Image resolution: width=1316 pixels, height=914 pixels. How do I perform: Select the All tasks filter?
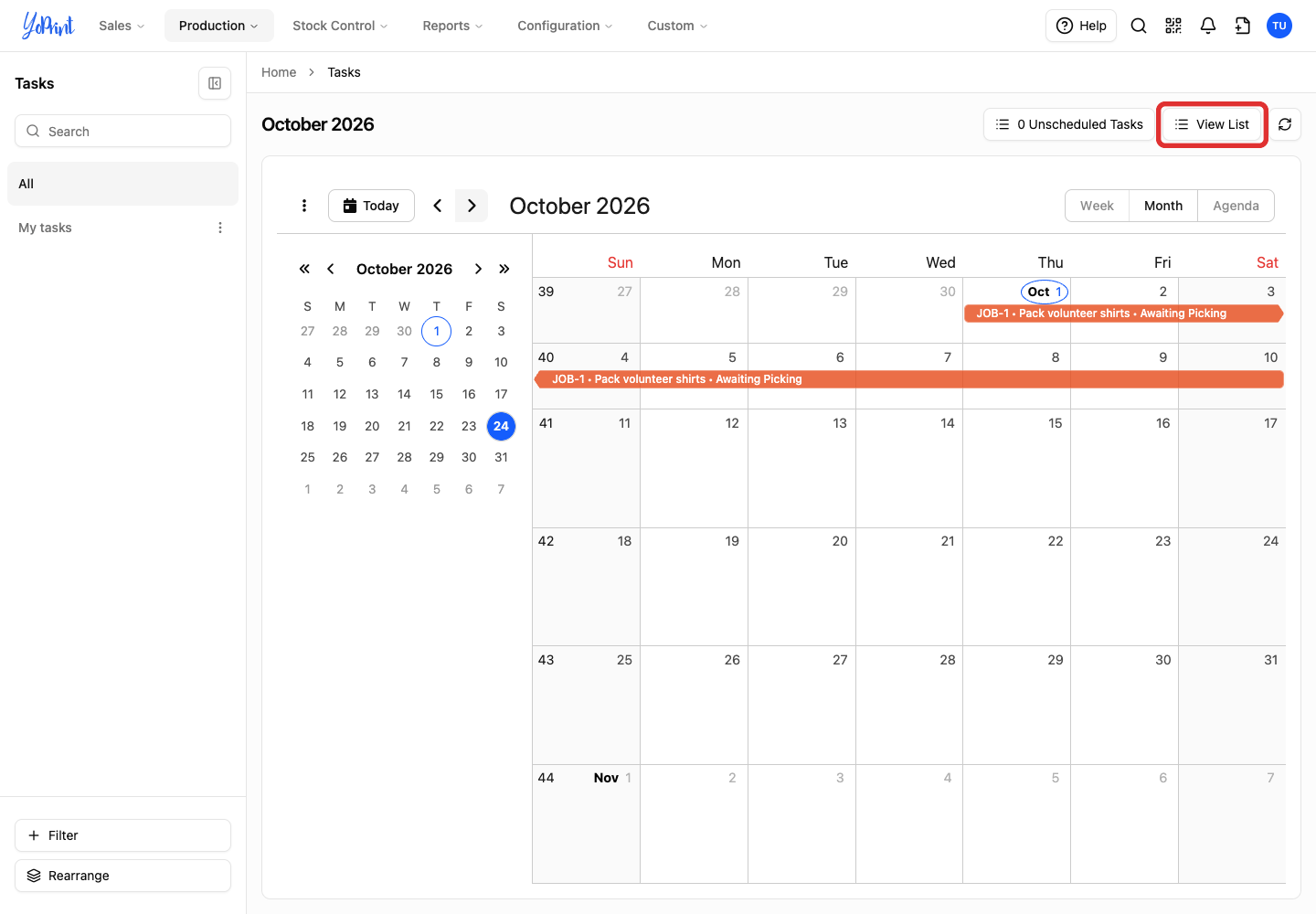click(122, 184)
